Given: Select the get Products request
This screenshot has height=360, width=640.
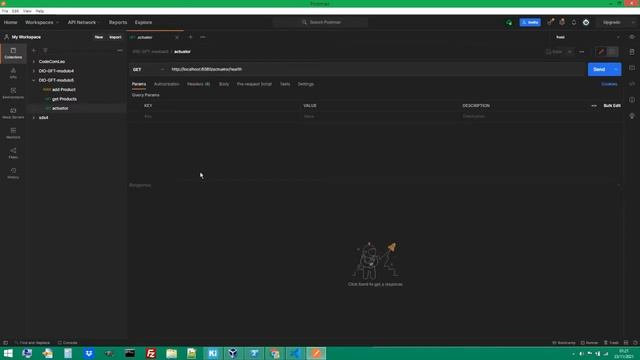Looking at the screenshot, I should [x=64, y=99].
